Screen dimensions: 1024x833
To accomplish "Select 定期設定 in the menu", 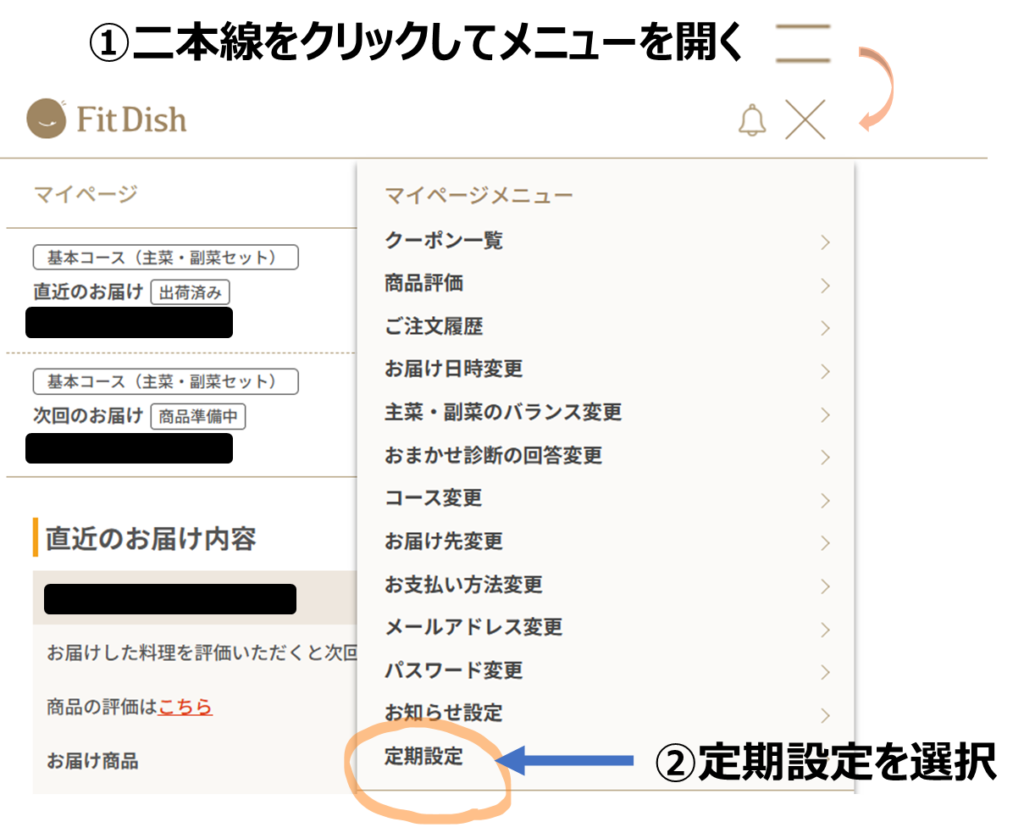I will tap(424, 757).
